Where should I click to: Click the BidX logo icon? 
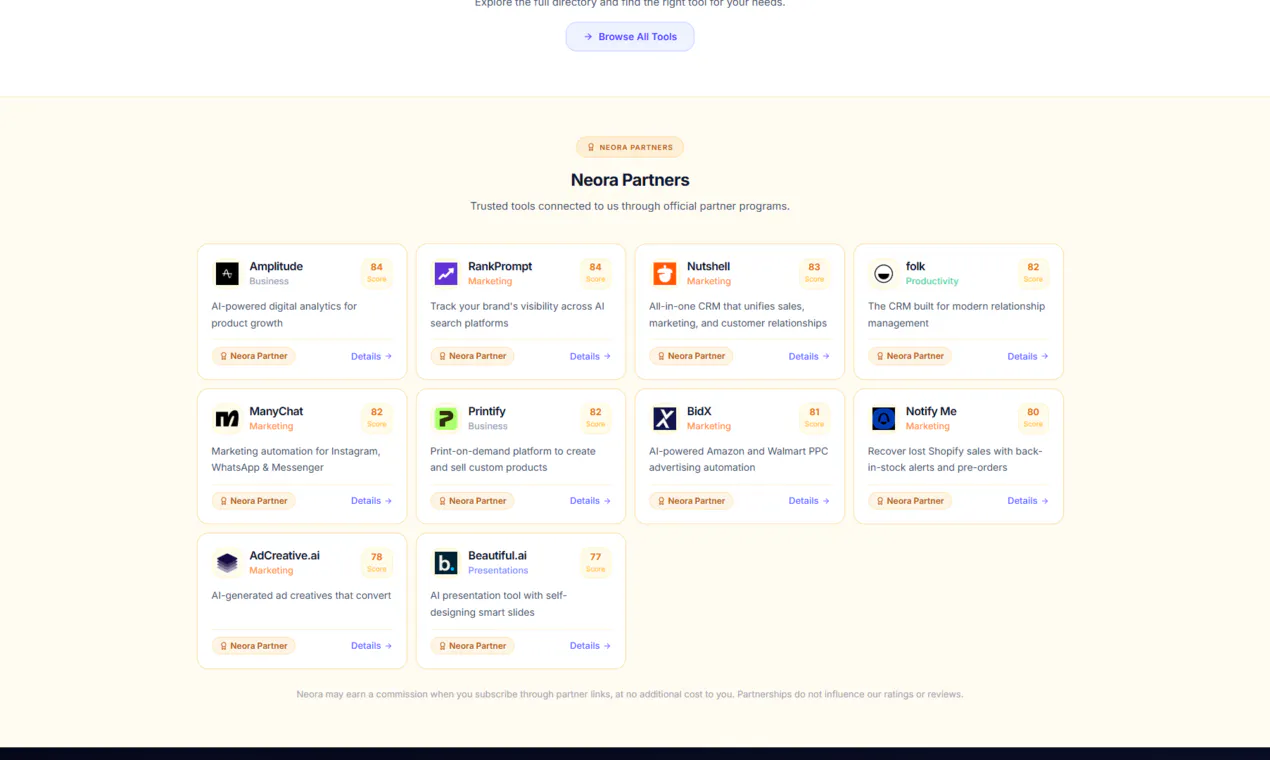coord(665,418)
